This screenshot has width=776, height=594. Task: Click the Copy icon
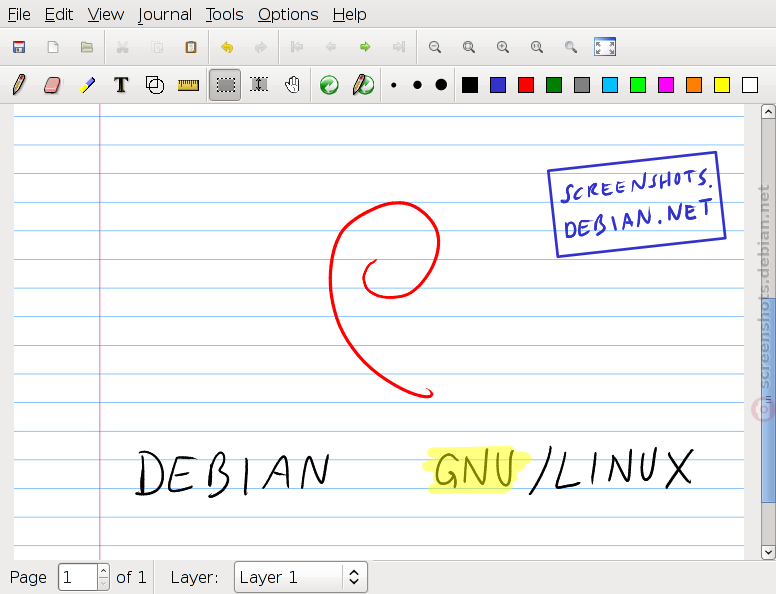click(157, 47)
